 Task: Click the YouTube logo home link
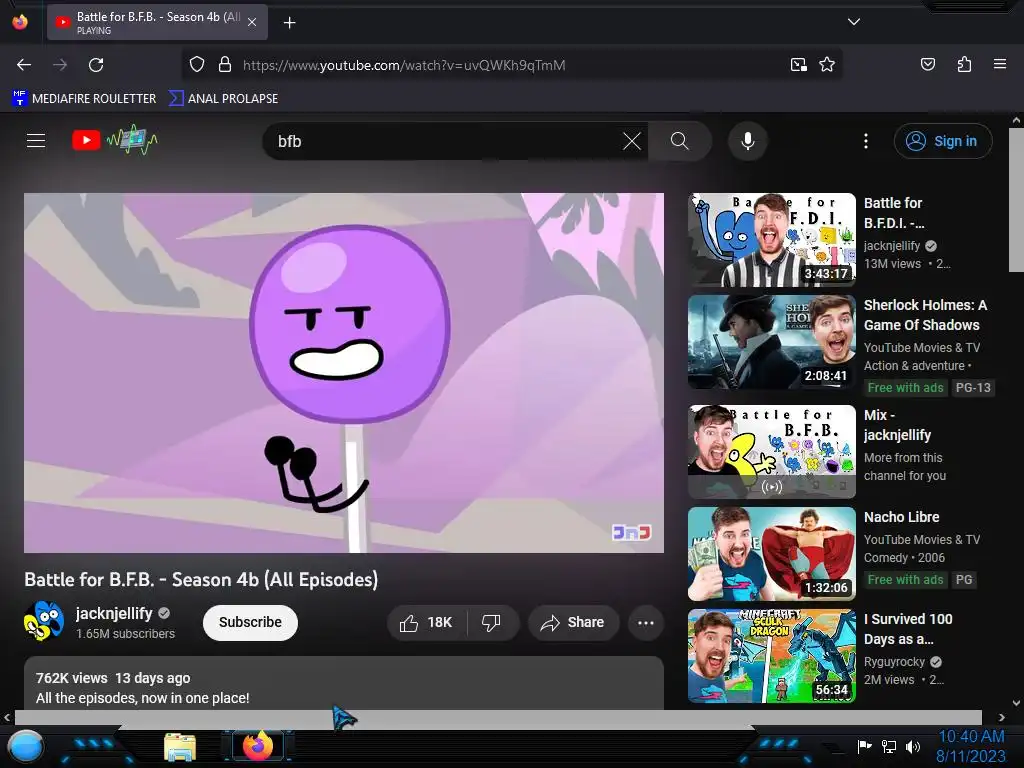point(115,140)
